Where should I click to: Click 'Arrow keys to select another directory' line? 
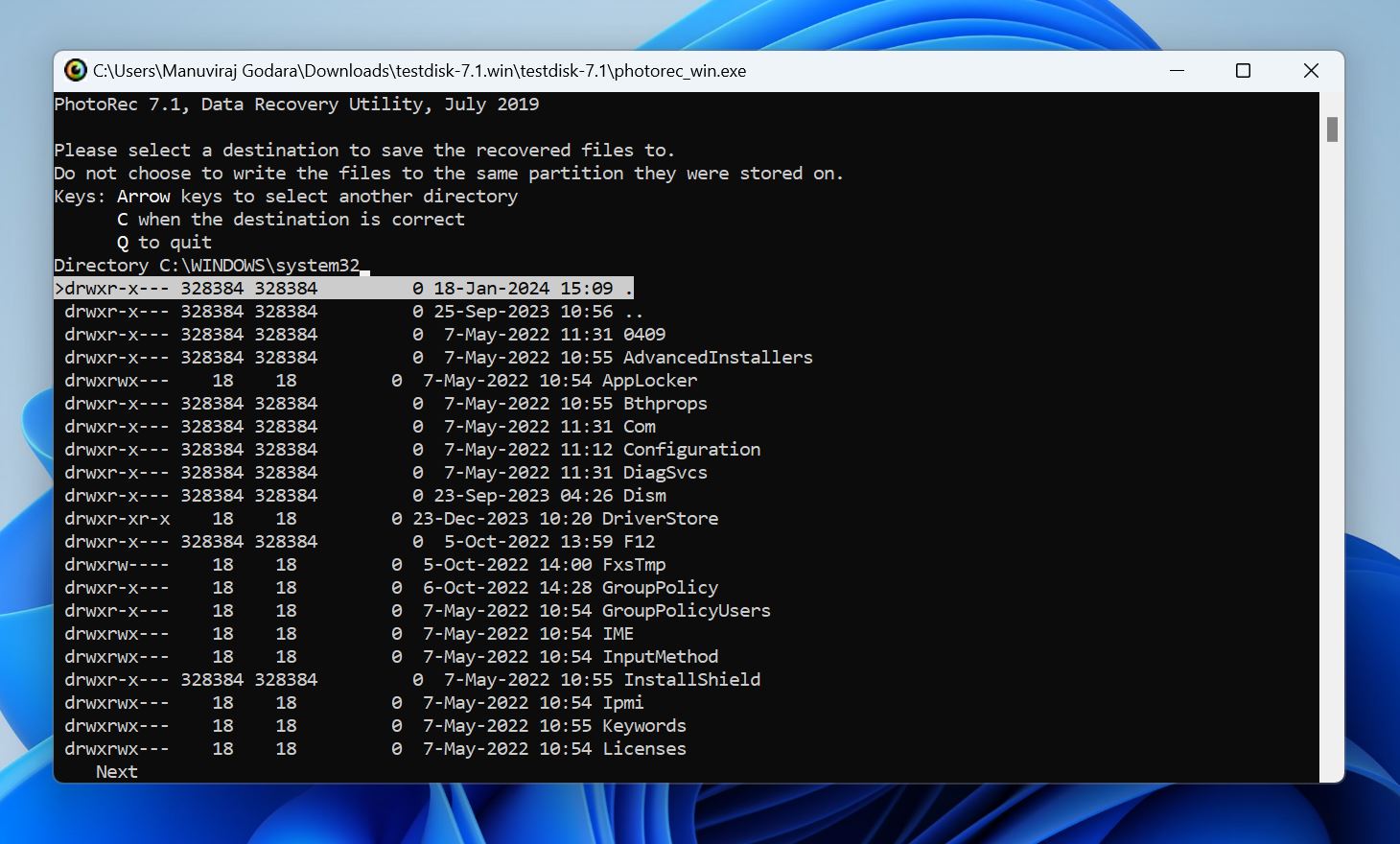point(317,196)
